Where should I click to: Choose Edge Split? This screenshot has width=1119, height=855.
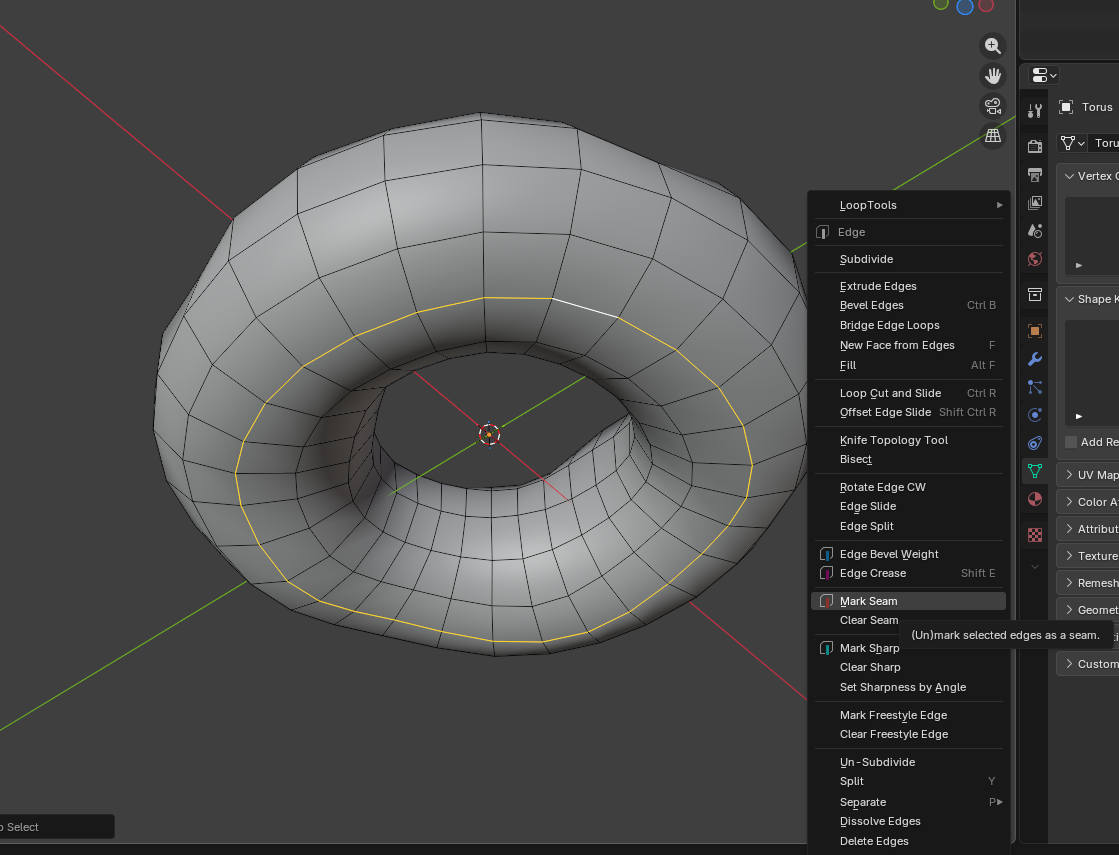pyautogui.click(x=908, y=526)
